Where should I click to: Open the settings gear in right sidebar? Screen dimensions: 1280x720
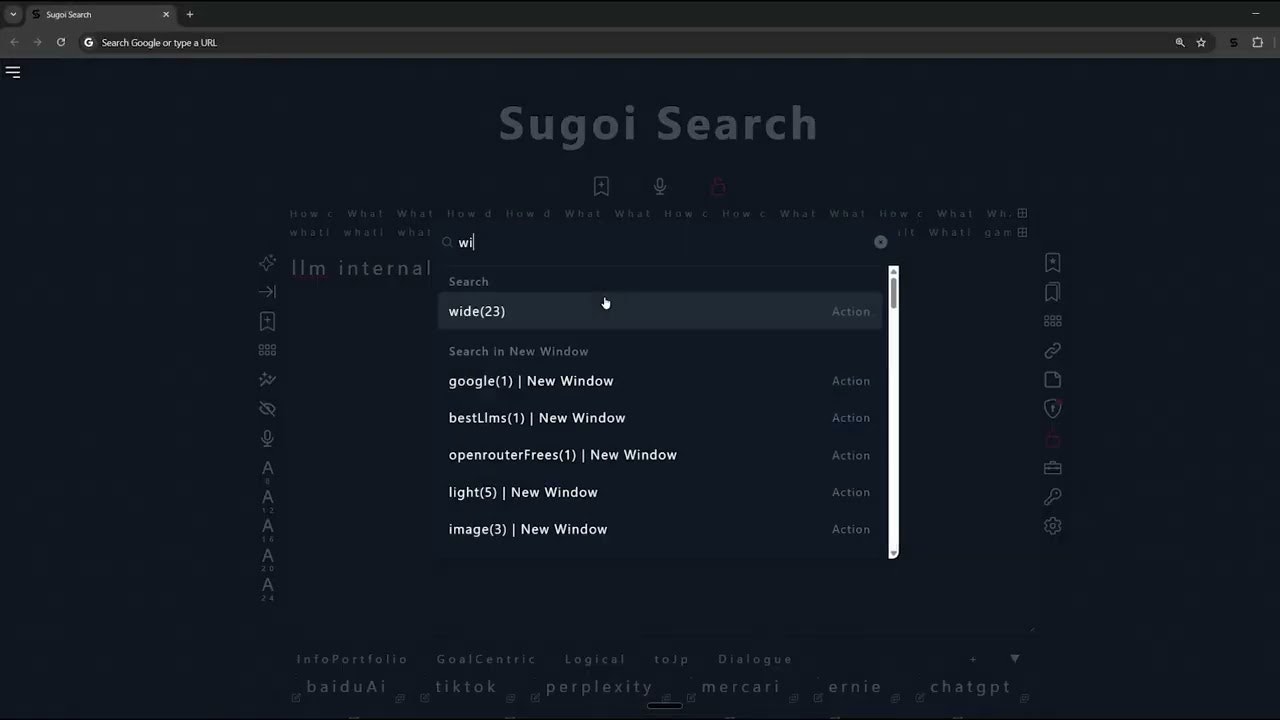pos(1052,525)
